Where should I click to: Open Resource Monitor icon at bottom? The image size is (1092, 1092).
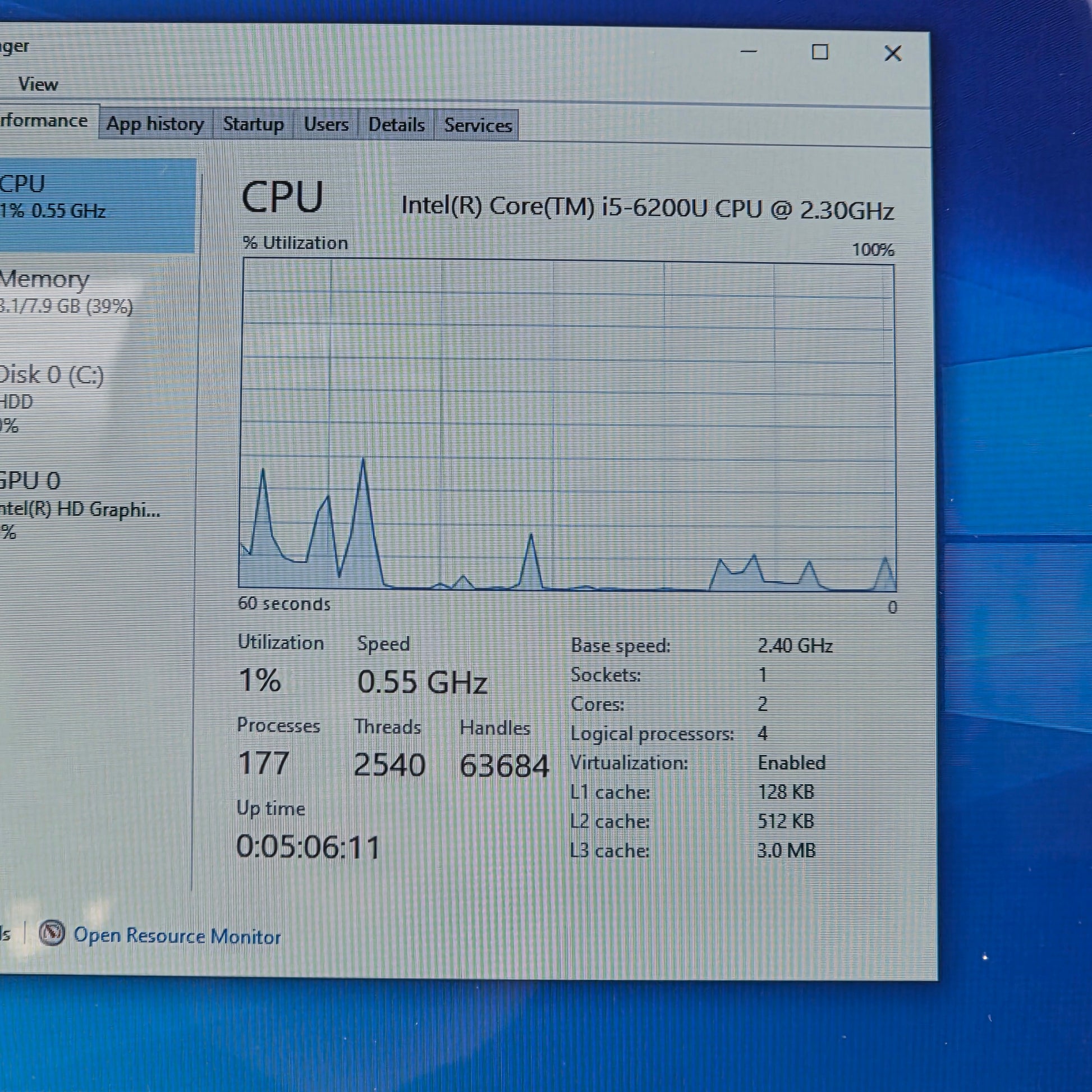coord(52,933)
